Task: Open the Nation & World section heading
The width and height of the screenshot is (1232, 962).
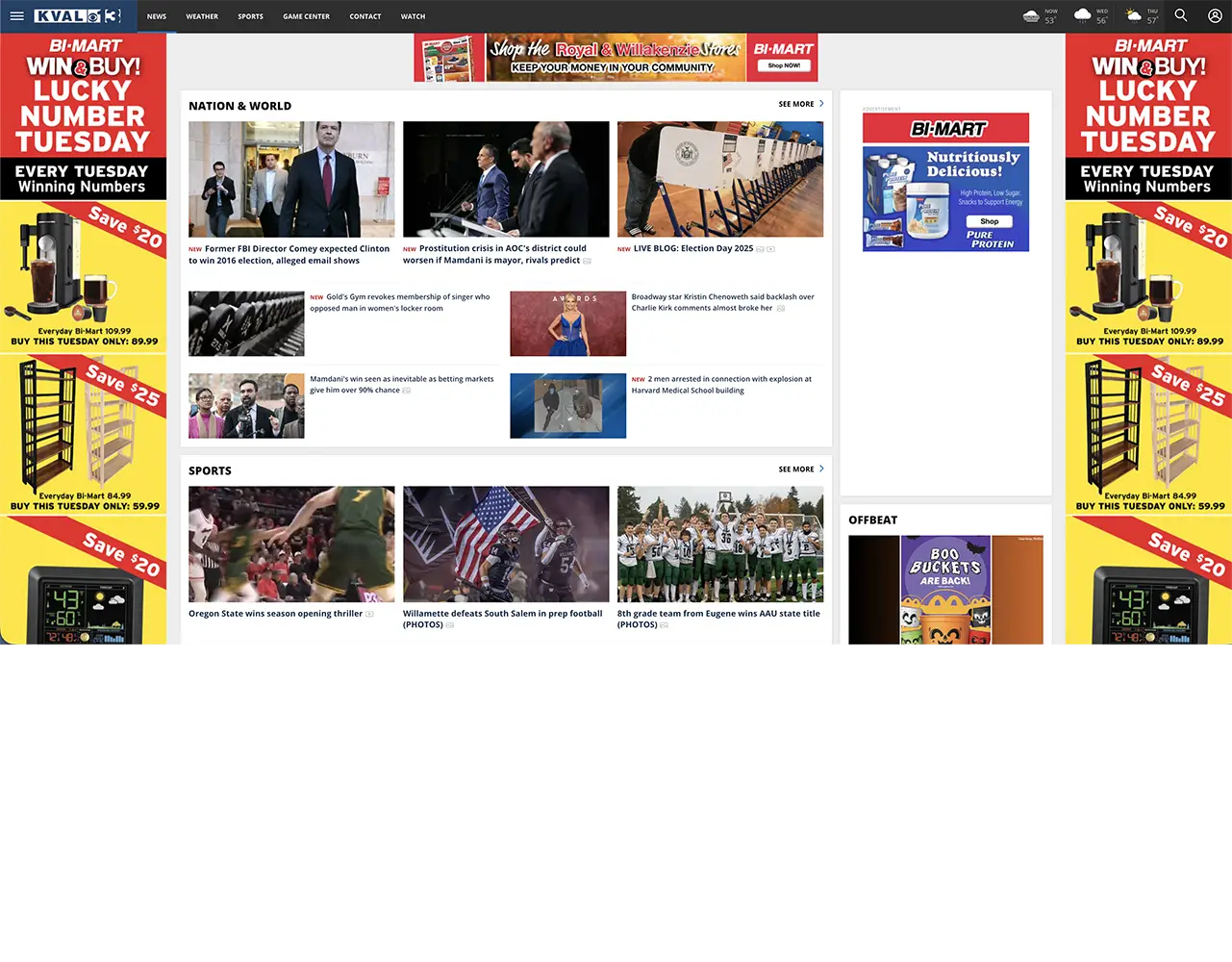Action: click(x=240, y=106)
